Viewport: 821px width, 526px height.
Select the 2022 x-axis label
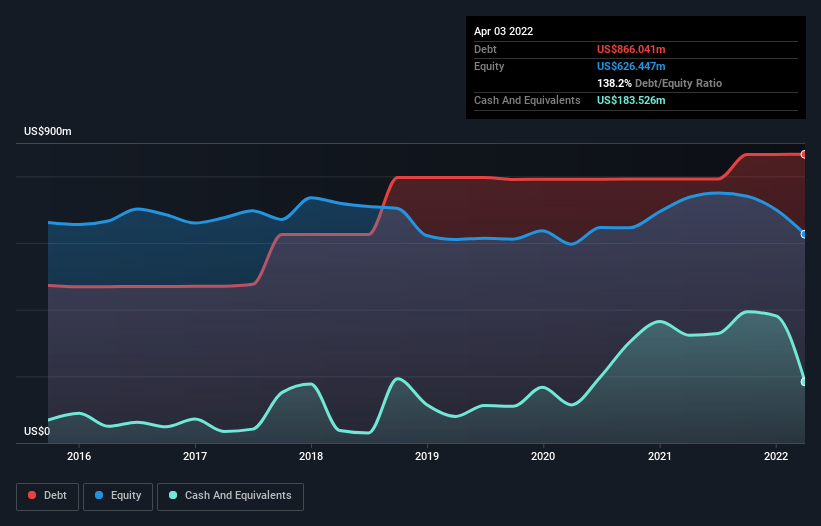coord(776,456)
